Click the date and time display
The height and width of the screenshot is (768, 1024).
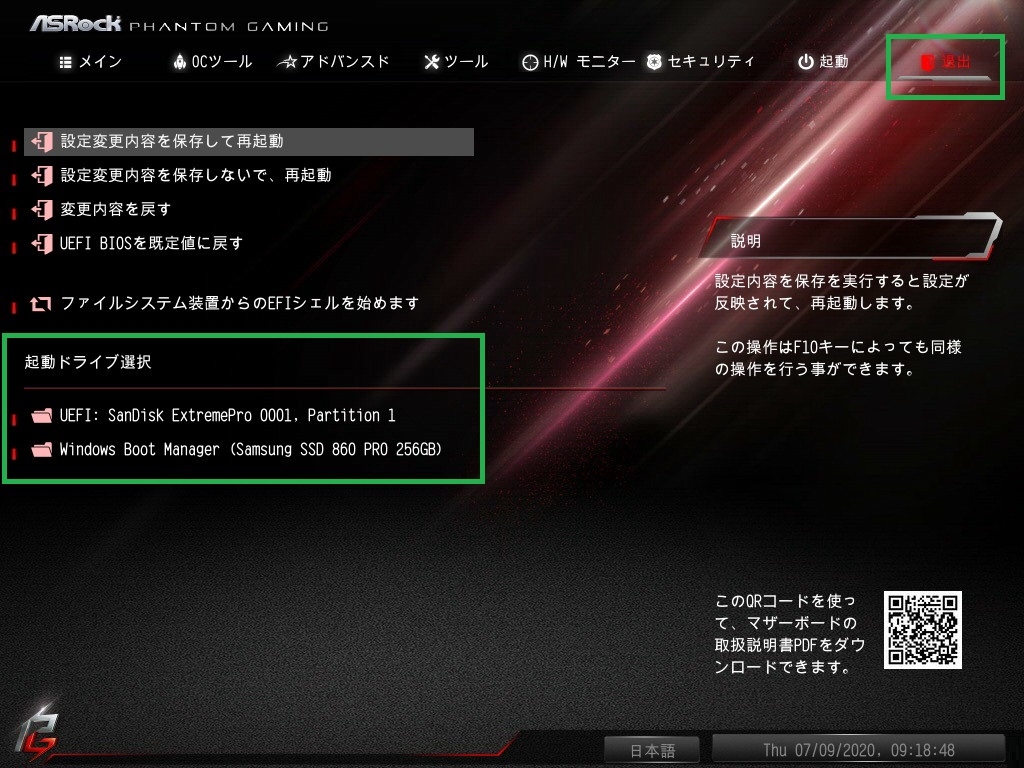858,750
